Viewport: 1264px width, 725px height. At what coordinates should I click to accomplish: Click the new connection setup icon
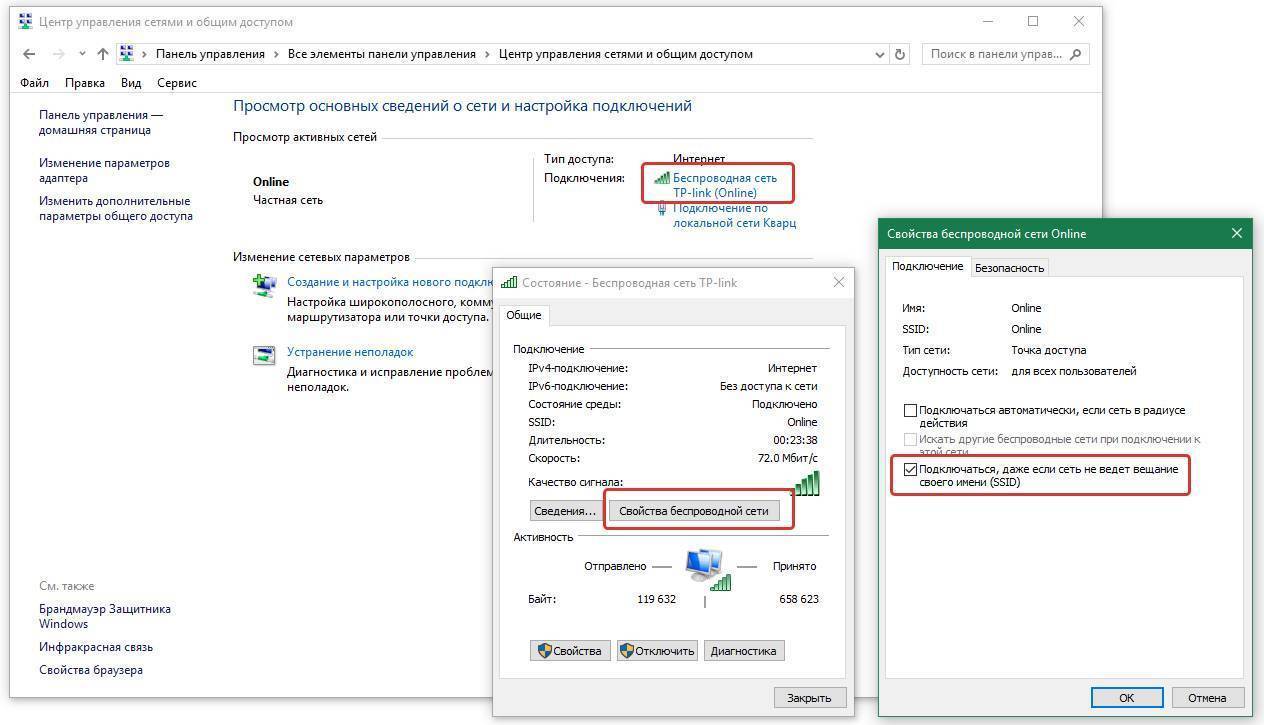point(264,286)
